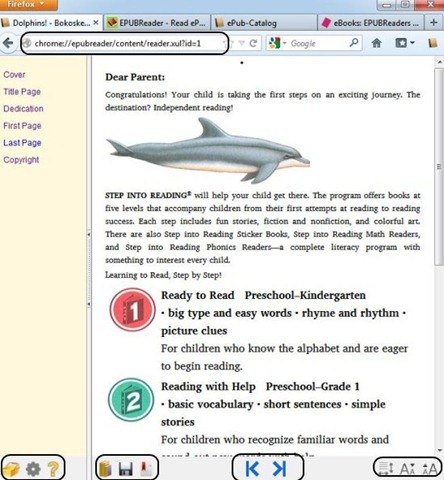Open the Title Page link
This screenshot has height=480, width=444.
pos(22,92)
